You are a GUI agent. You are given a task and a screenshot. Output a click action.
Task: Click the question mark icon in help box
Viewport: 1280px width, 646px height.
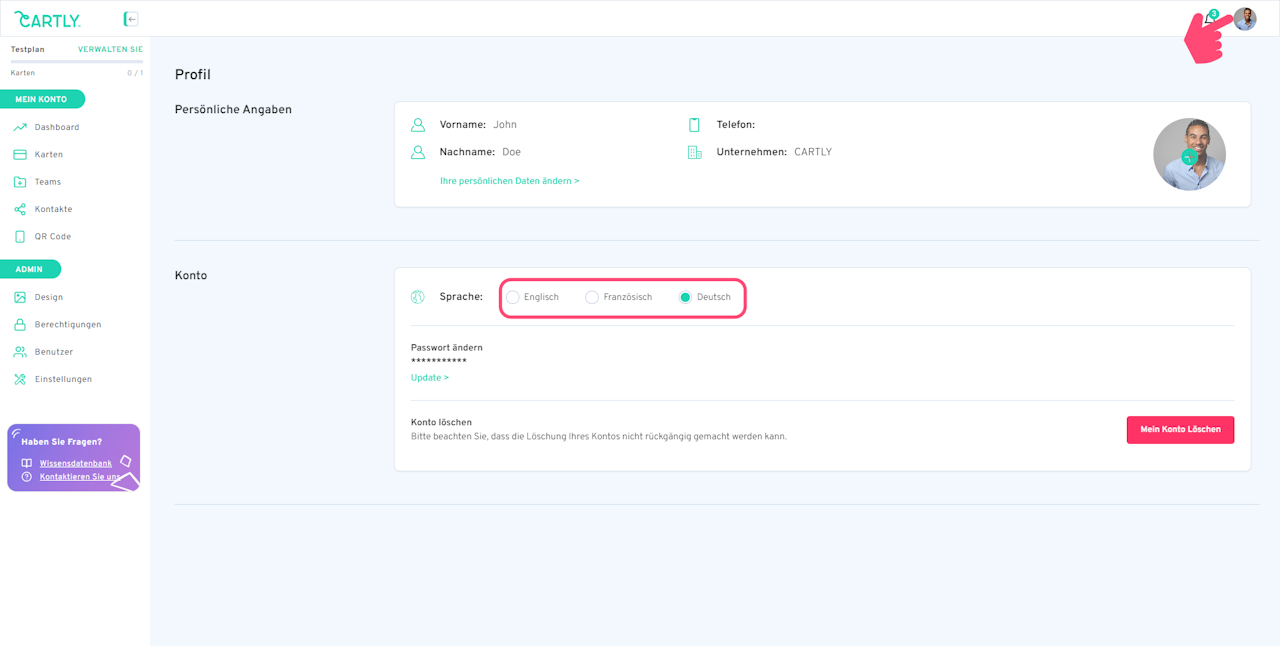(x=27, y=477)
